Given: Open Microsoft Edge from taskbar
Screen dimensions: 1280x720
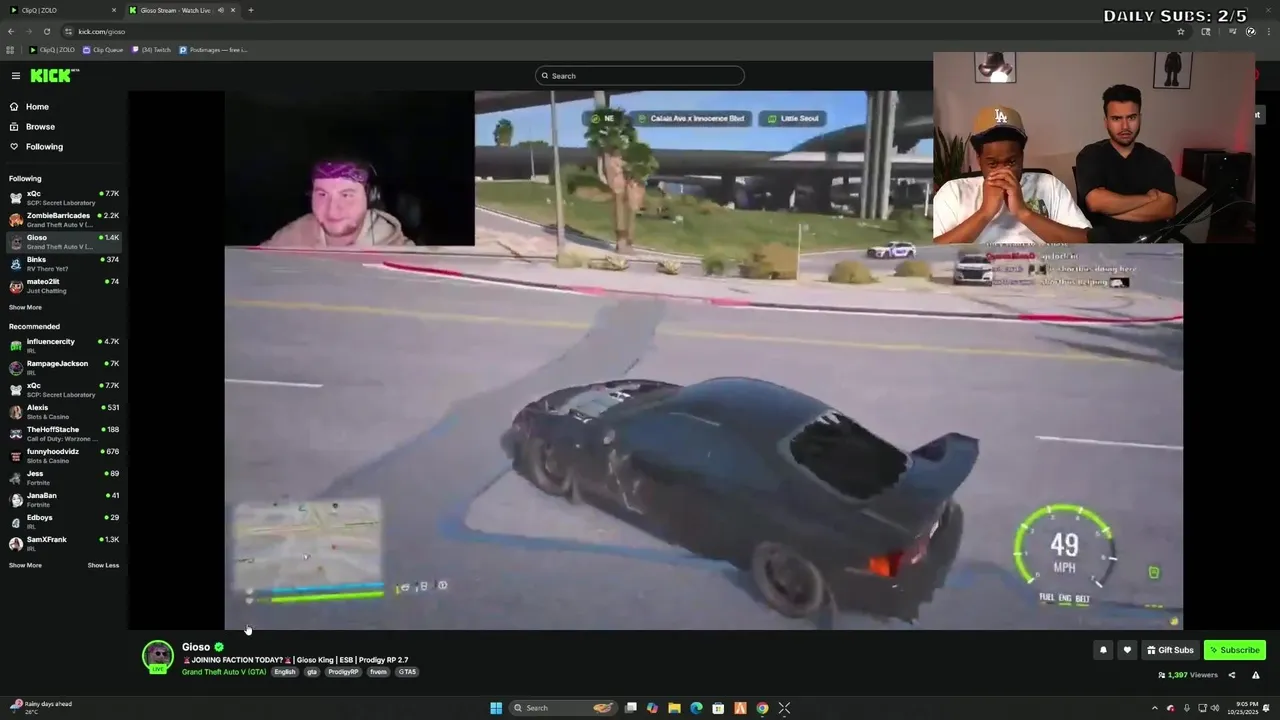Looking at the screenshot, I should [696, 708].
